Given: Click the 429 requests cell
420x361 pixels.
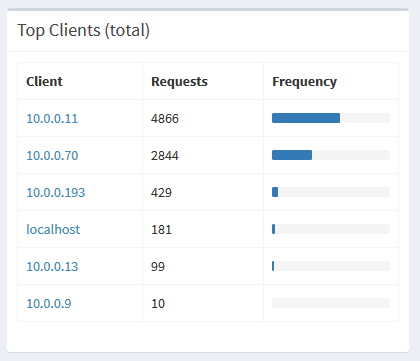Looking at the screenshot, I should 203,192.
